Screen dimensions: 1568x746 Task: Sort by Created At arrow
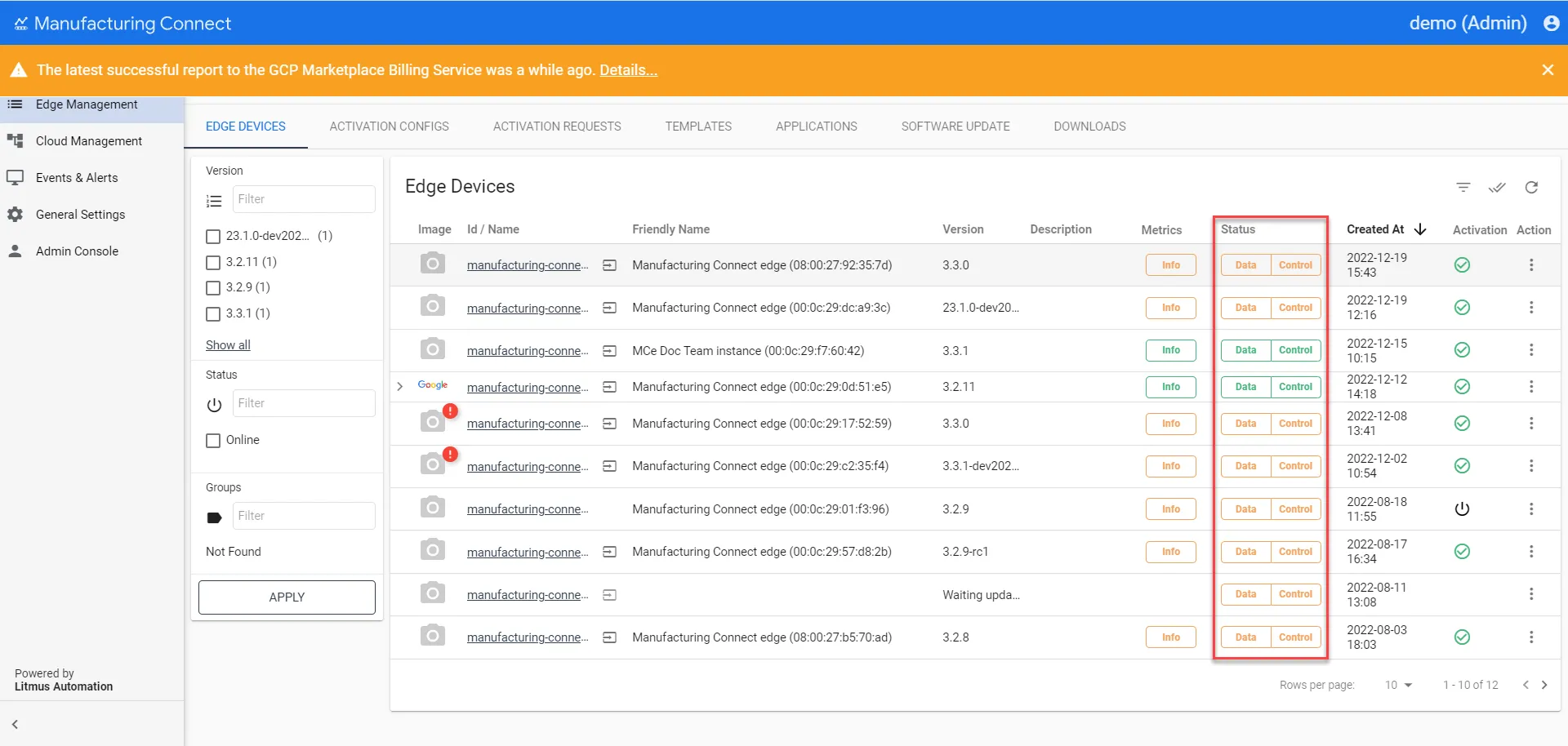1420,229
